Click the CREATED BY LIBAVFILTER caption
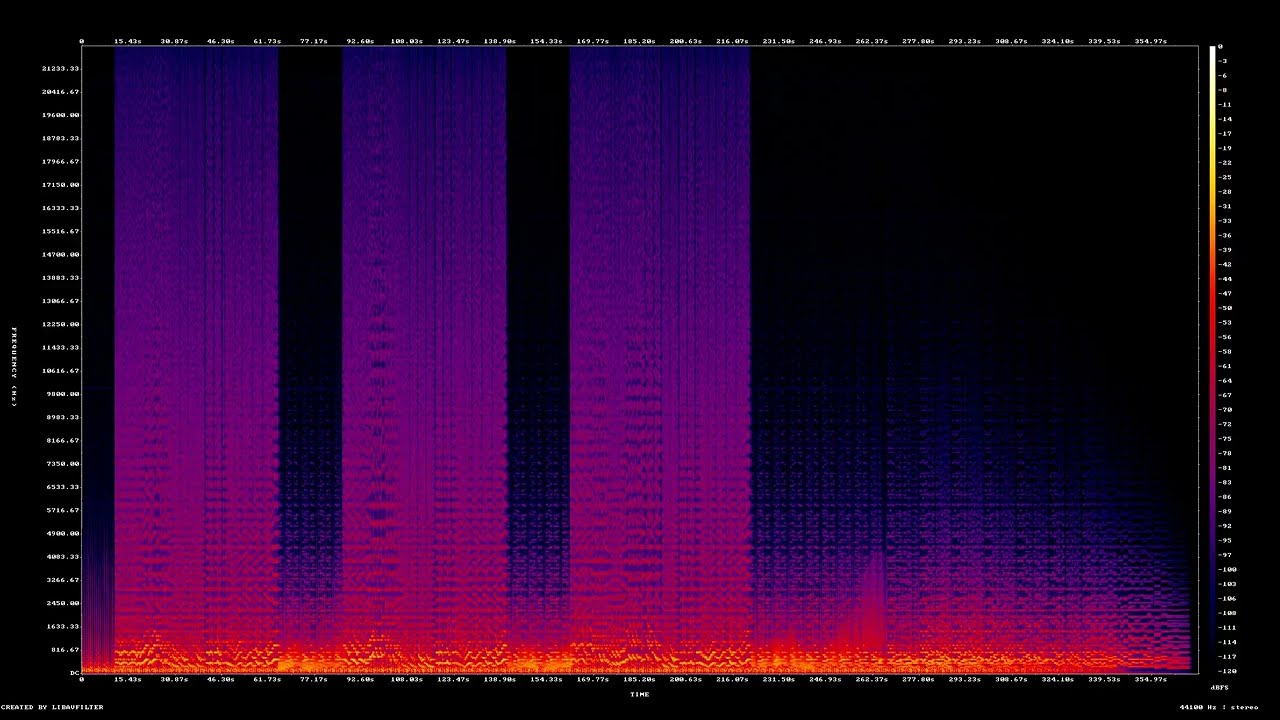The height and width of the screenshot is (720, 1280). pyautogui.click(x=52, y=707)
